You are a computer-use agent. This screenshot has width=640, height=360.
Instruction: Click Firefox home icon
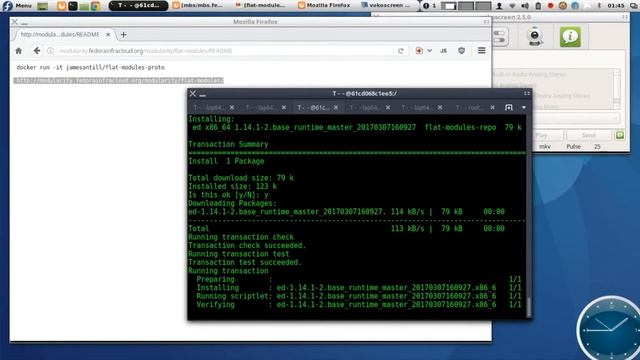(19, 51)
